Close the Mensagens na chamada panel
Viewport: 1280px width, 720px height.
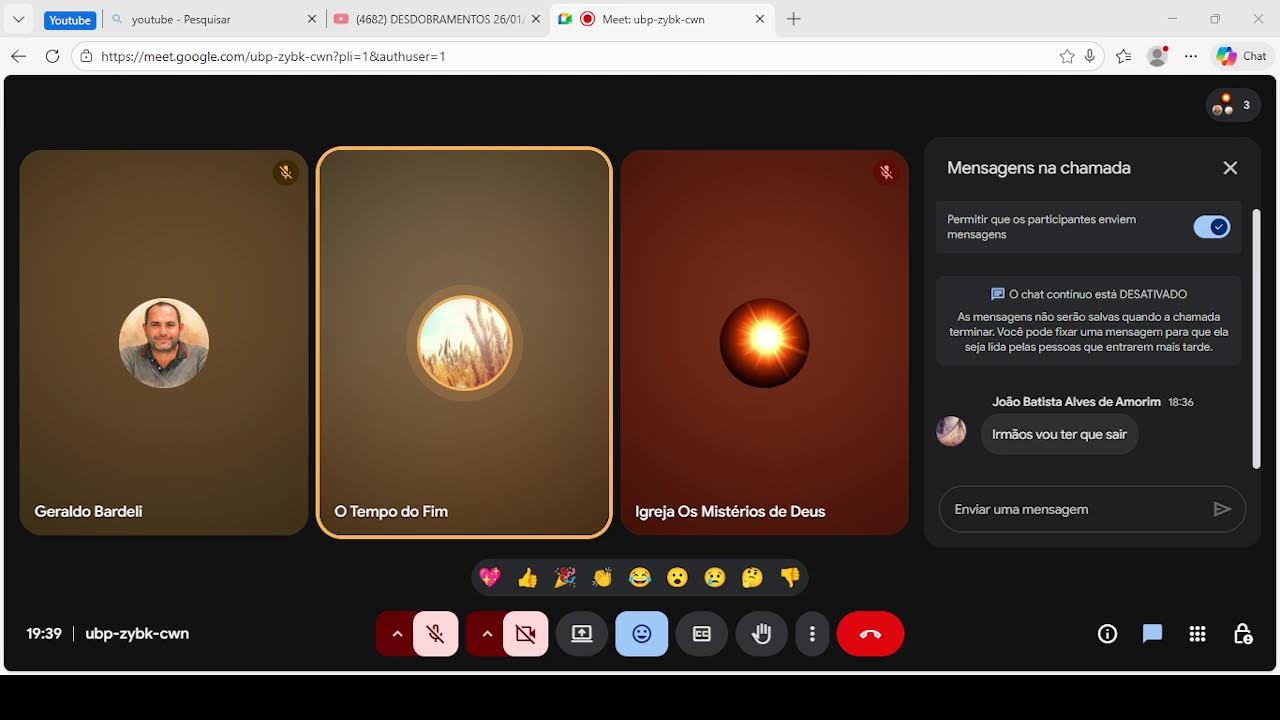click(1230, 168)
